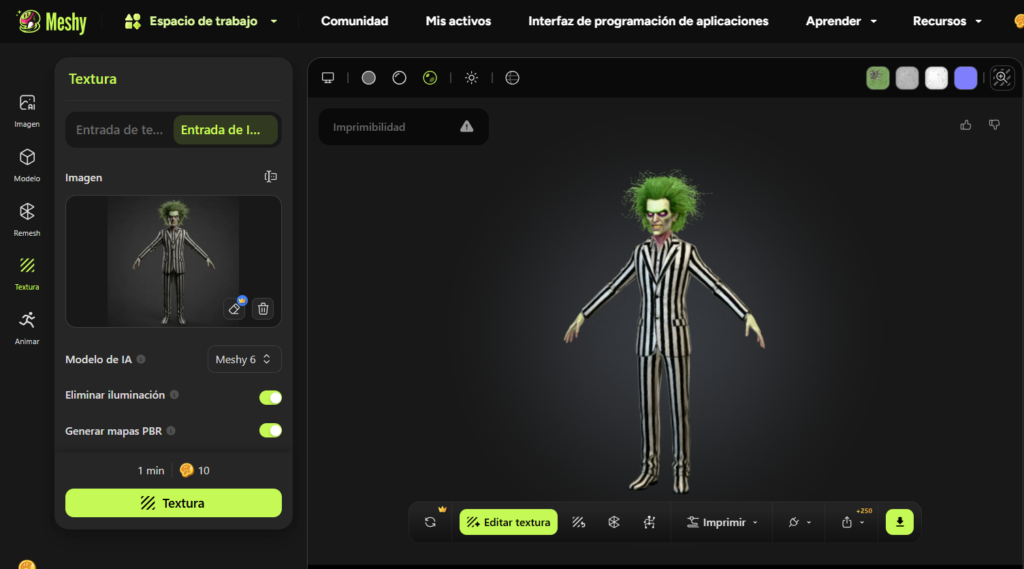Select the outline sphere shading mode

(x=399, y=78)
